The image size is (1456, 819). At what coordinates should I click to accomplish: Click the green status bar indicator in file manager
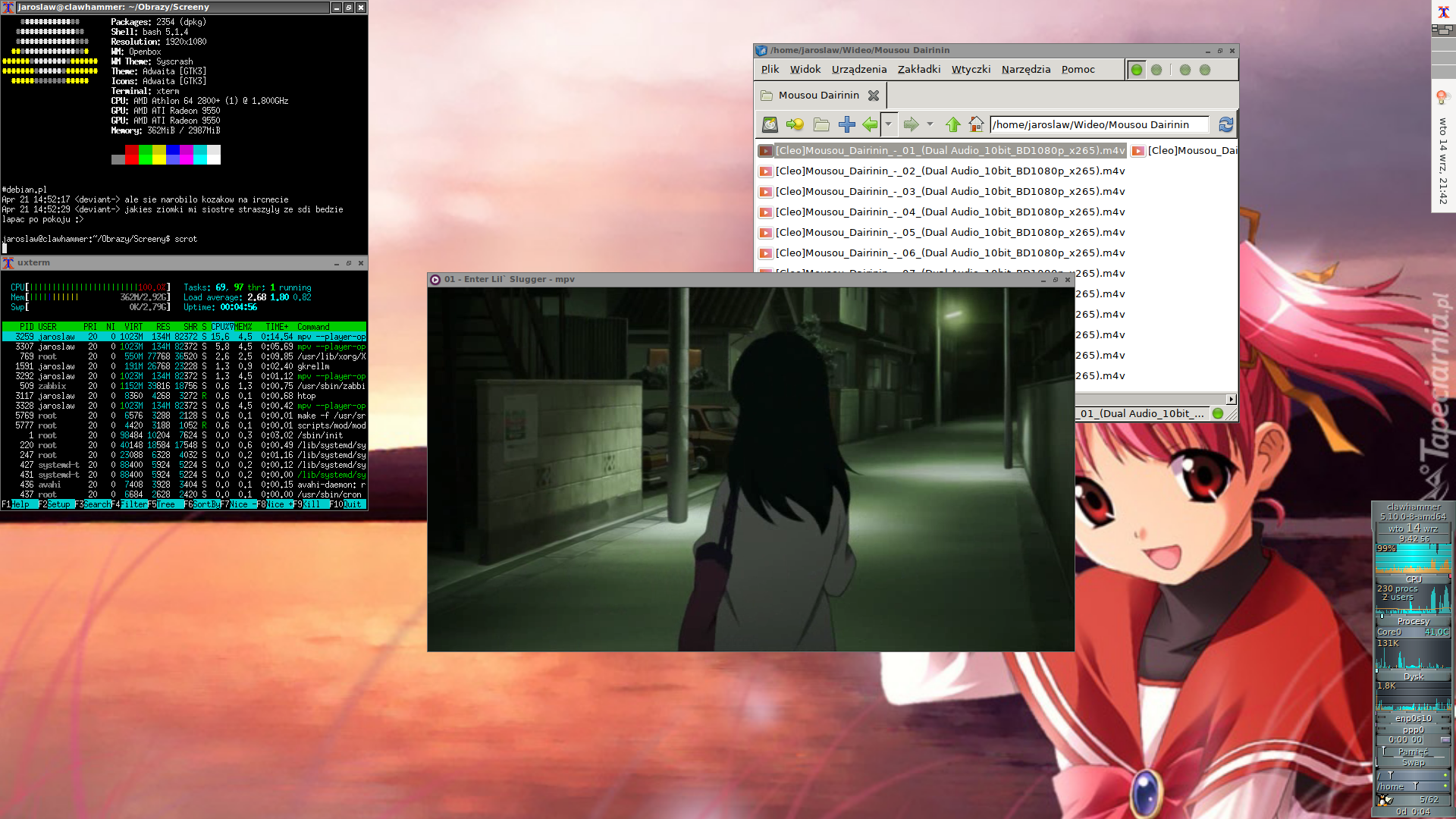[x=1218, y=413]
